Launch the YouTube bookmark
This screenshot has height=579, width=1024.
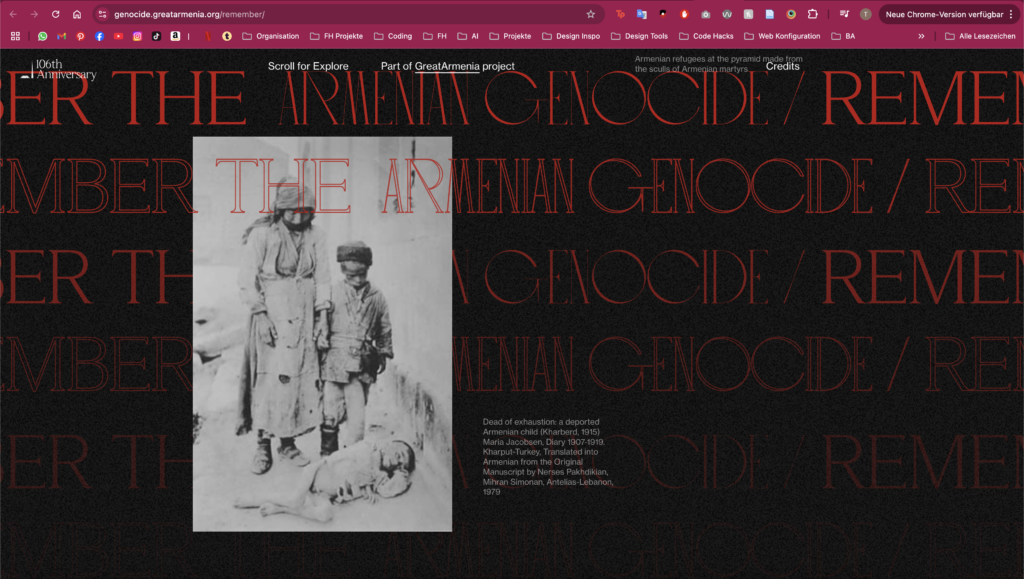[x=119, y=36]
